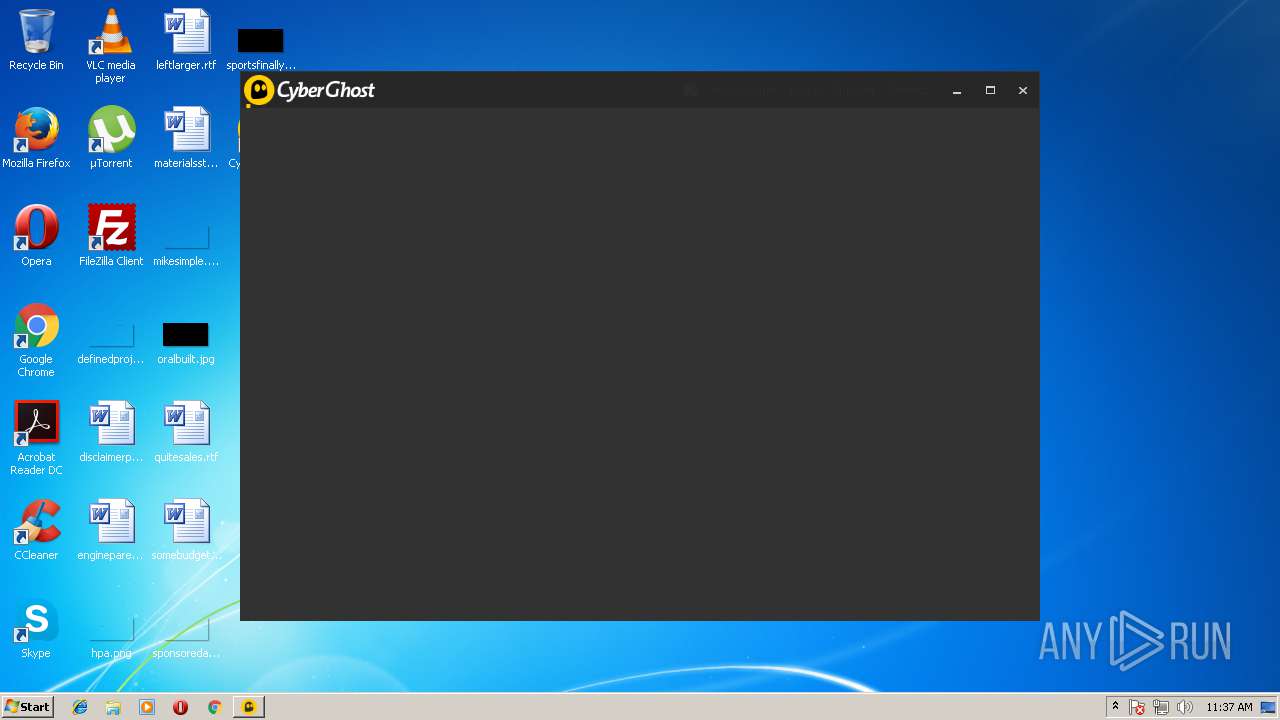Open the volume speaker tray icon
Image resolution: width=1280 pixels, height=720 pixels.
[1185, 707]
